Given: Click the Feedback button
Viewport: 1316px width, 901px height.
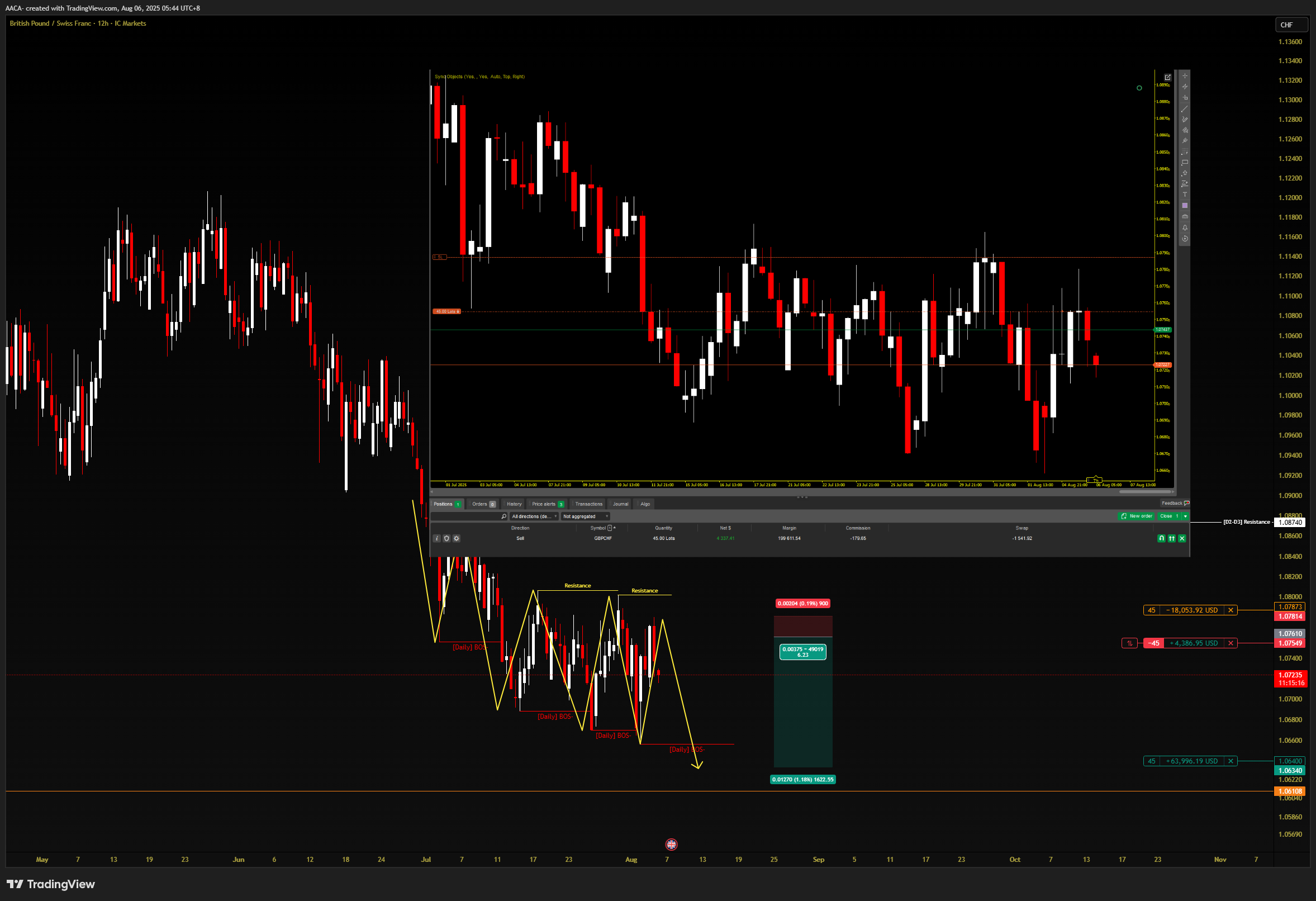Looking at the screenshot, I should click(1175, 504).
